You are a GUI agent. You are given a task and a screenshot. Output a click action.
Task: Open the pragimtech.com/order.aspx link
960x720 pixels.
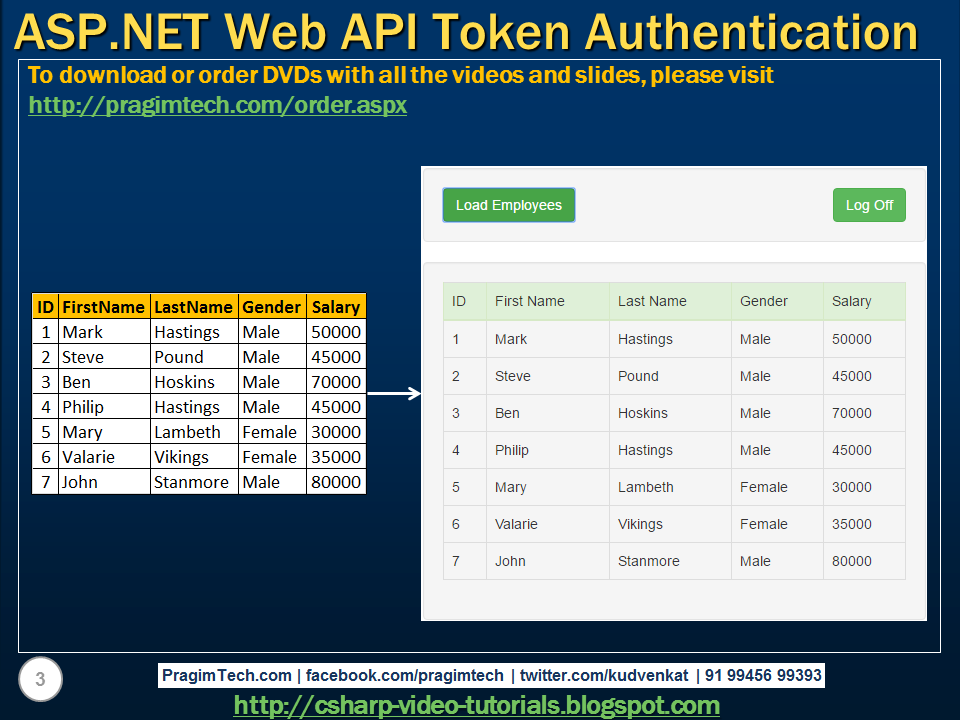click(217, 105)
